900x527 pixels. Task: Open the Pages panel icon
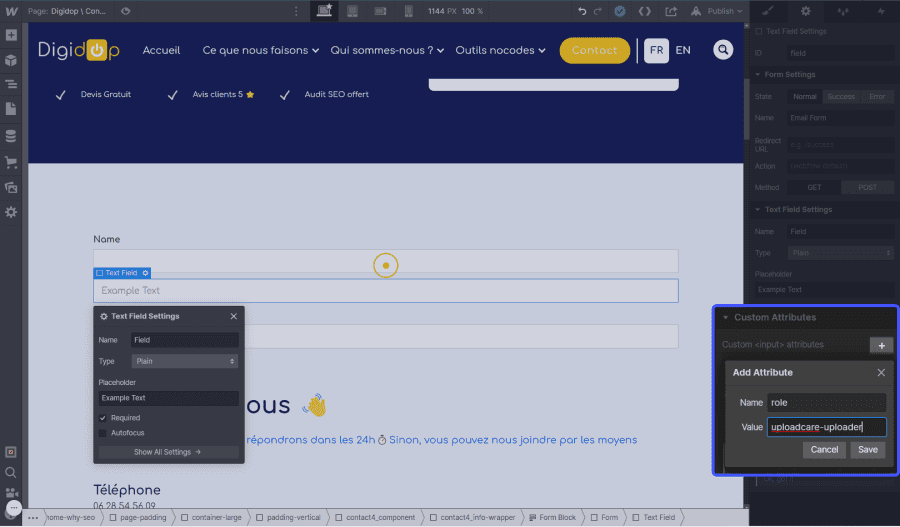[11, 109]
